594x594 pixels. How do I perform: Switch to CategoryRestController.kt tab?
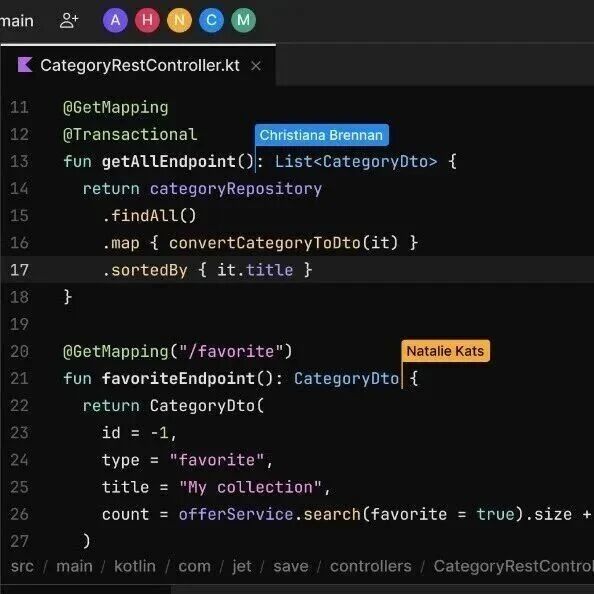coord(140,65)
